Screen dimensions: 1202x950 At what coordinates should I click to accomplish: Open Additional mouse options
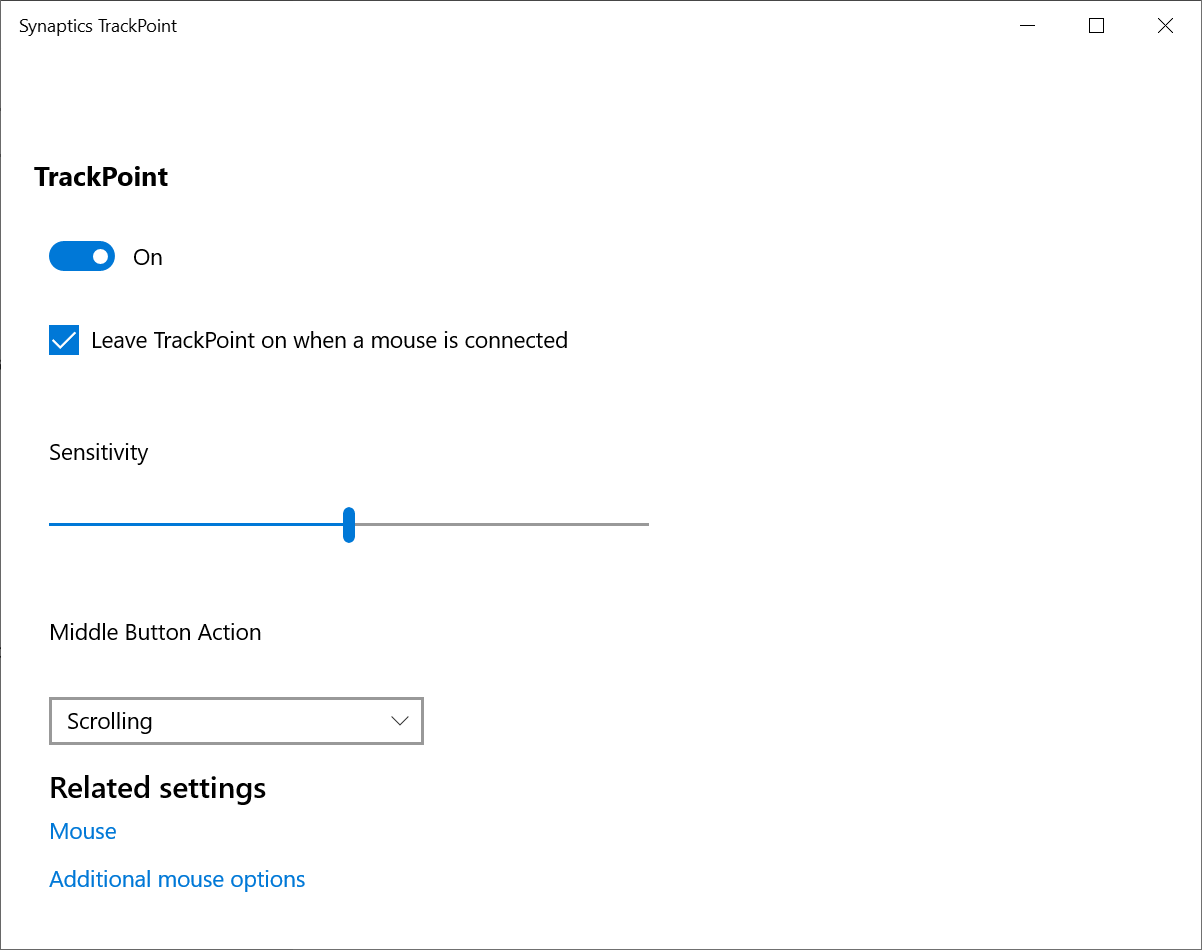(x=177, y=878)
